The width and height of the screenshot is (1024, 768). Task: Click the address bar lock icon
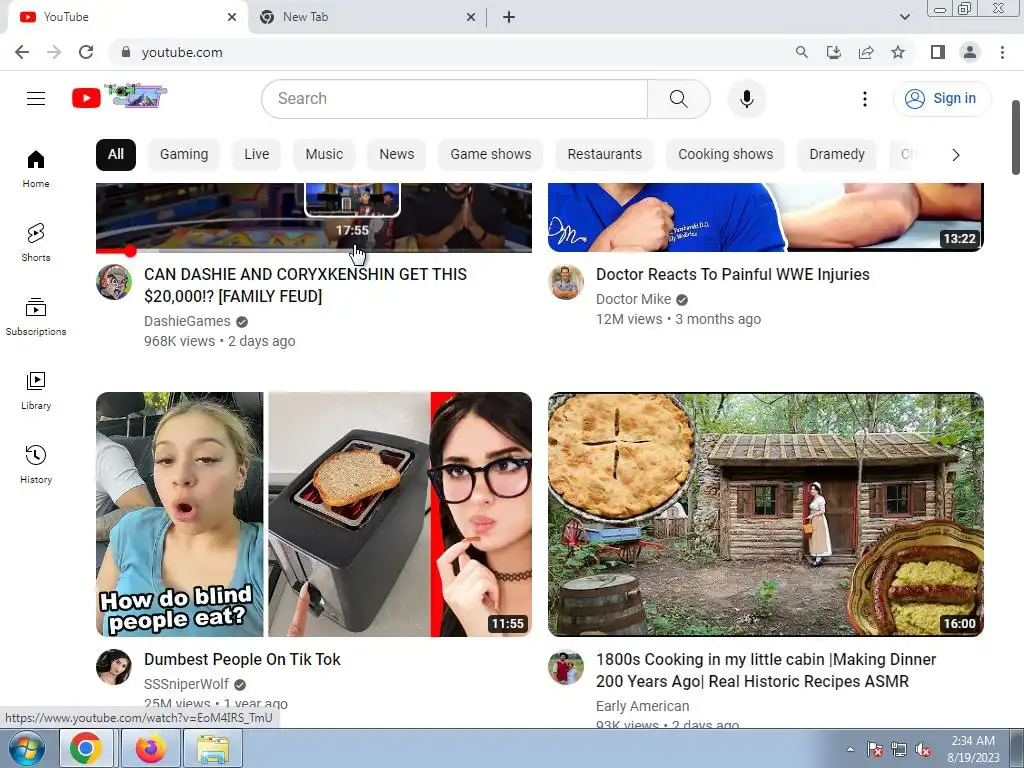coord(126,52)
